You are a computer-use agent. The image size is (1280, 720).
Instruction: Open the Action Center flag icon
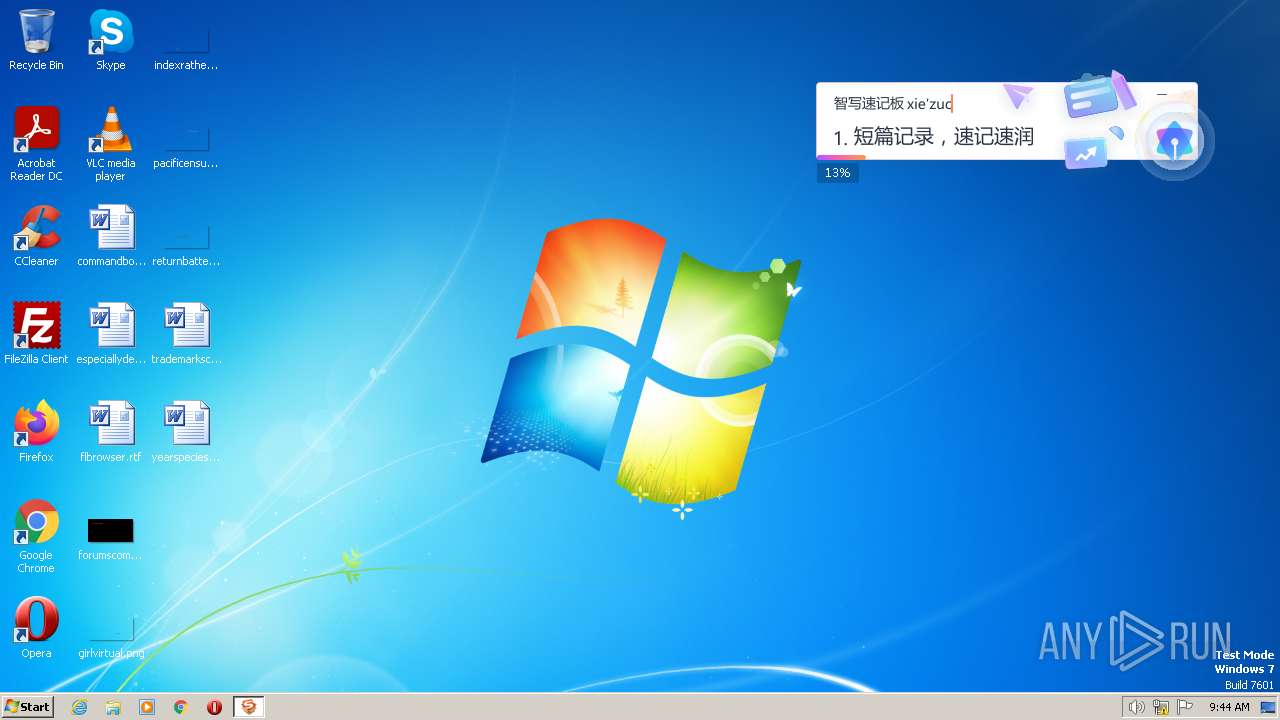[x=1185, y=707]
